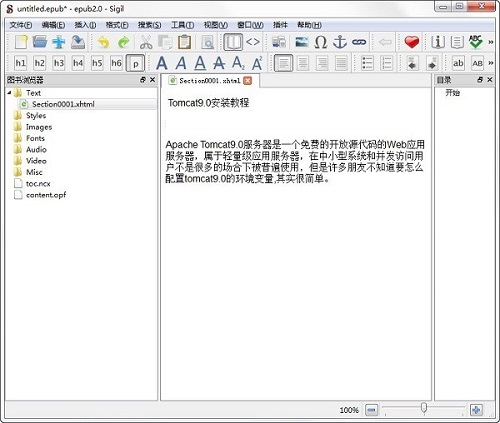Screen dimensions: 500x423
Task: Toggle strikethrough formatting
Action: pos(219,63)
